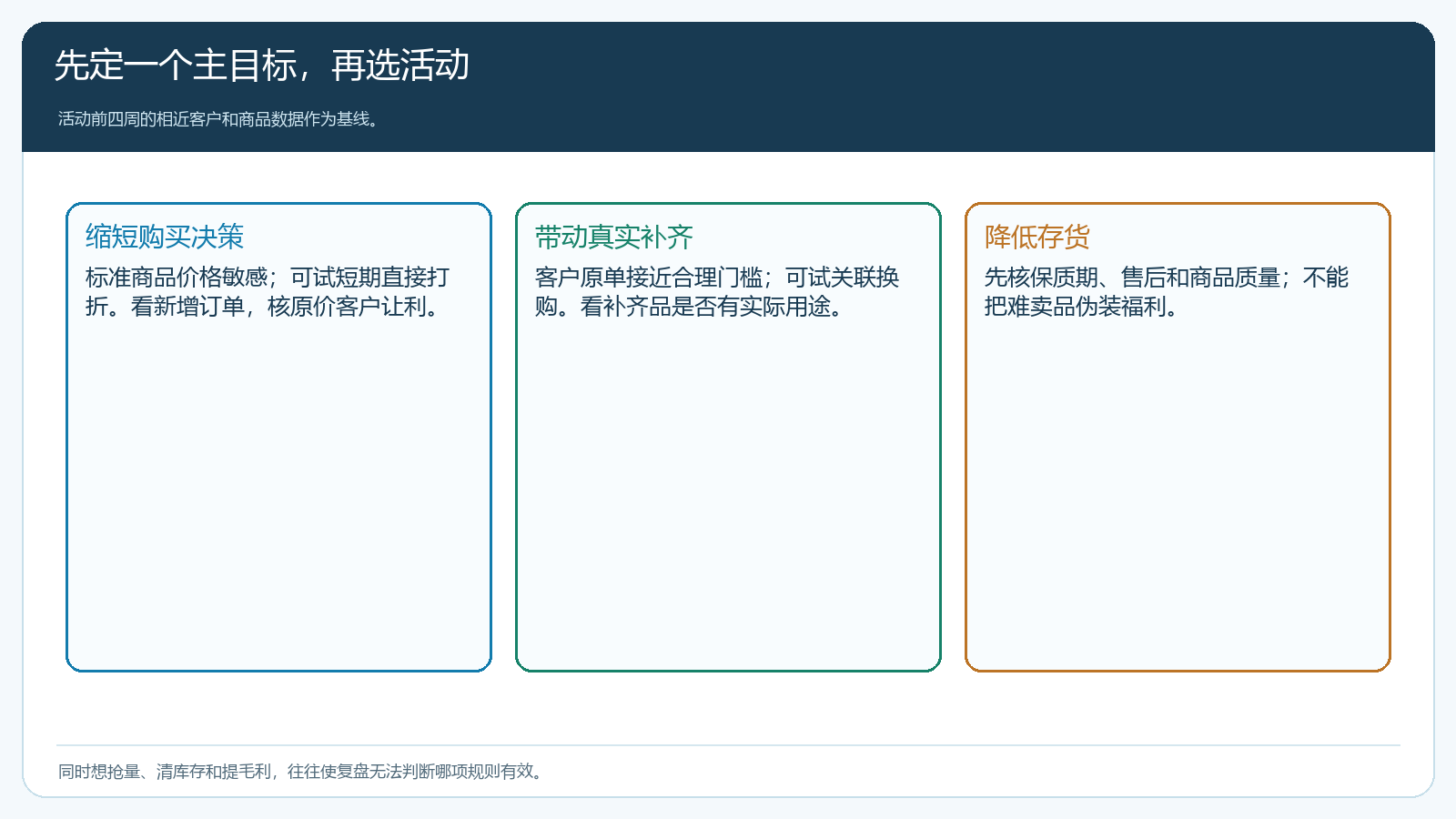Select the body text starting 标准商品价格敏感

268,292
